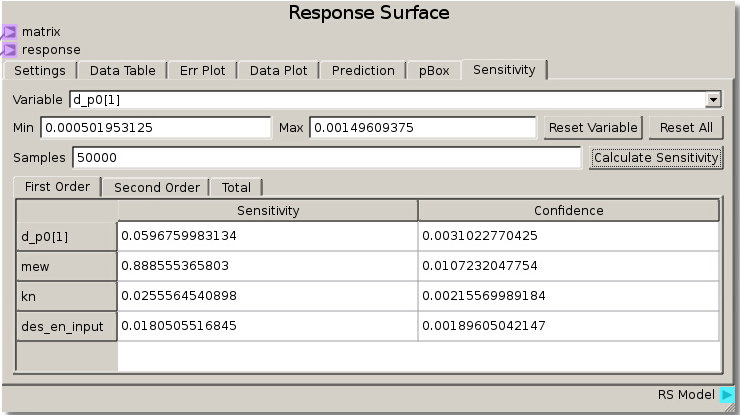Switch to Second Order sub-tab
740x415 pixels.
point(157,187)
